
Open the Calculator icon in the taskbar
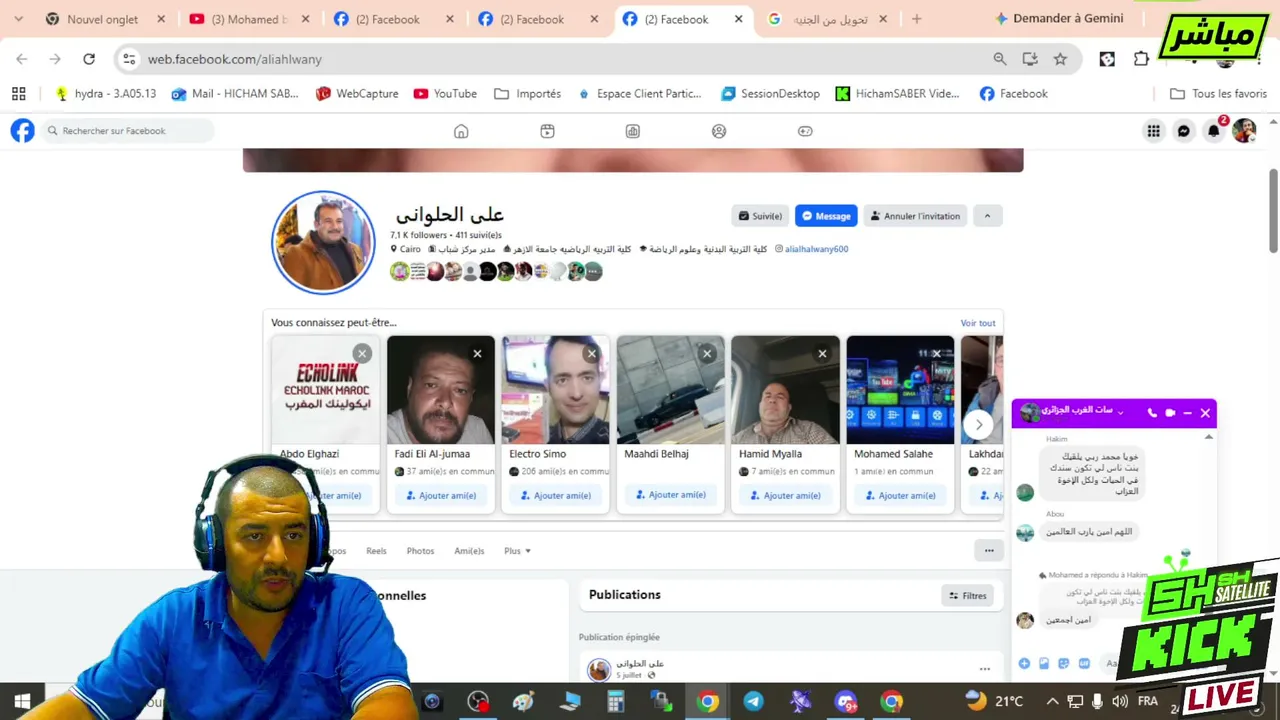pyautogui.click(x=616, y=701)
